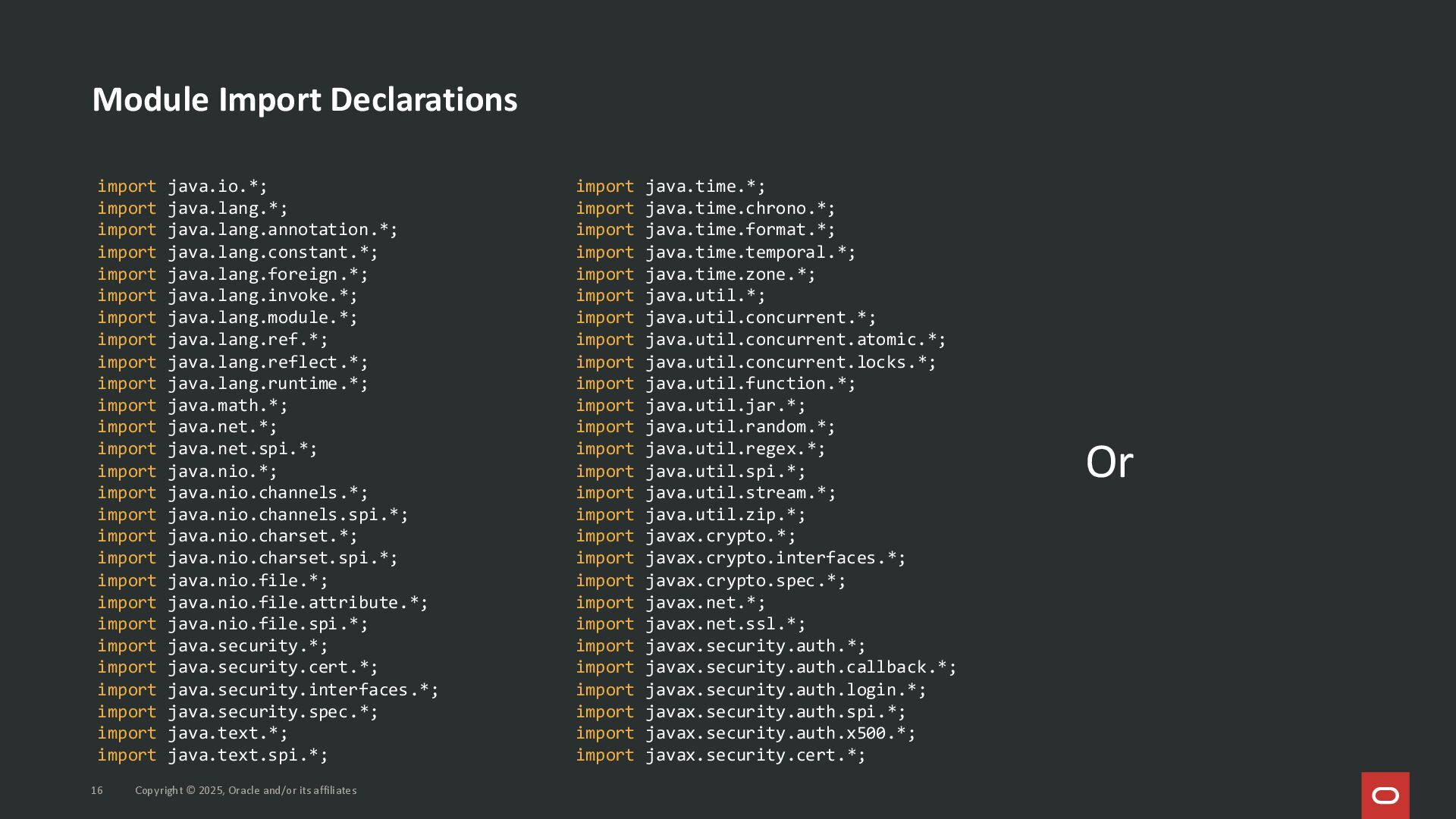The width and height of the screenshot is (1456, 819).
Task: Click the 'import java.security.interfaces.*;' line
Action: coord(268,690)
